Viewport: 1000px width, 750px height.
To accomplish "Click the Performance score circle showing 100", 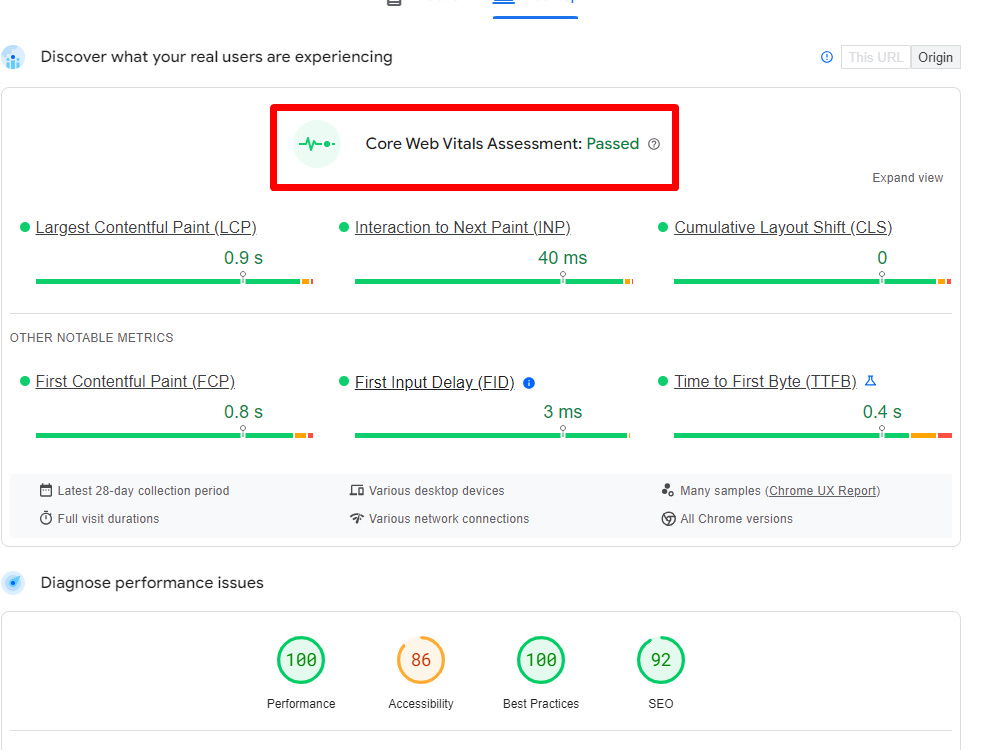I will pyautogui.click(x=301, y=660).
